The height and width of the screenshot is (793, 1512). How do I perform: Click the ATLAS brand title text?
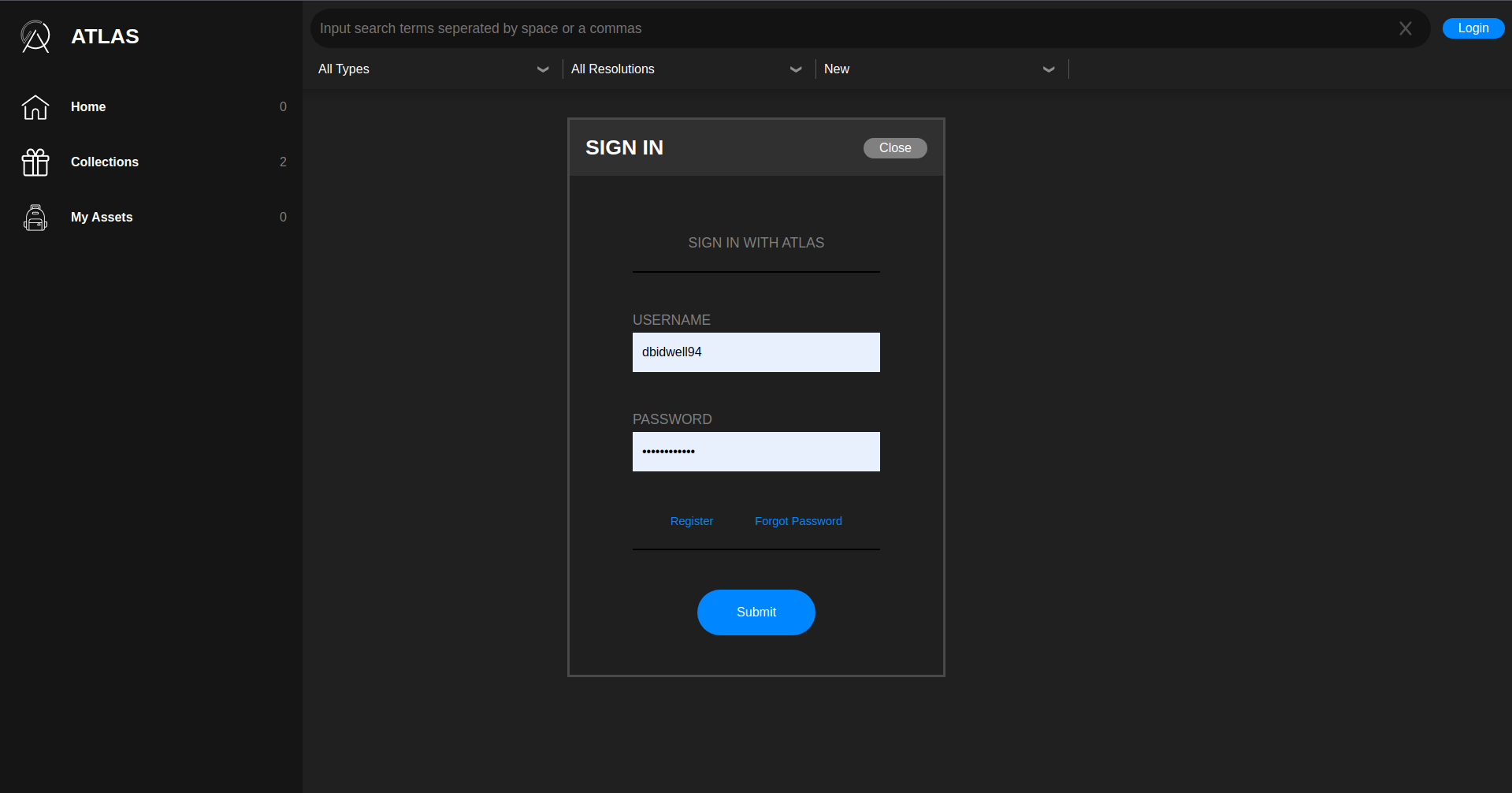105,36
